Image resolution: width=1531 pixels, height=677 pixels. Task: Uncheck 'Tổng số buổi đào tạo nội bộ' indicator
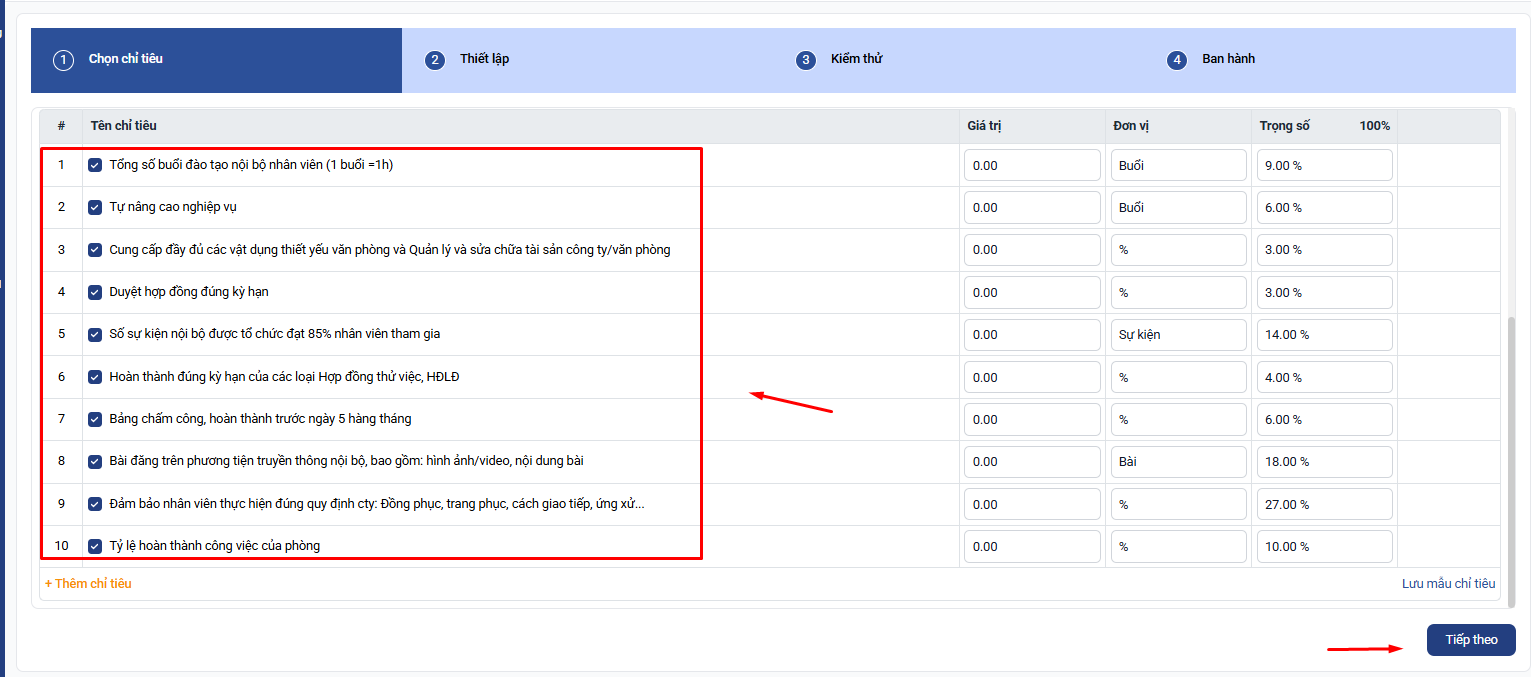[95, 165]
